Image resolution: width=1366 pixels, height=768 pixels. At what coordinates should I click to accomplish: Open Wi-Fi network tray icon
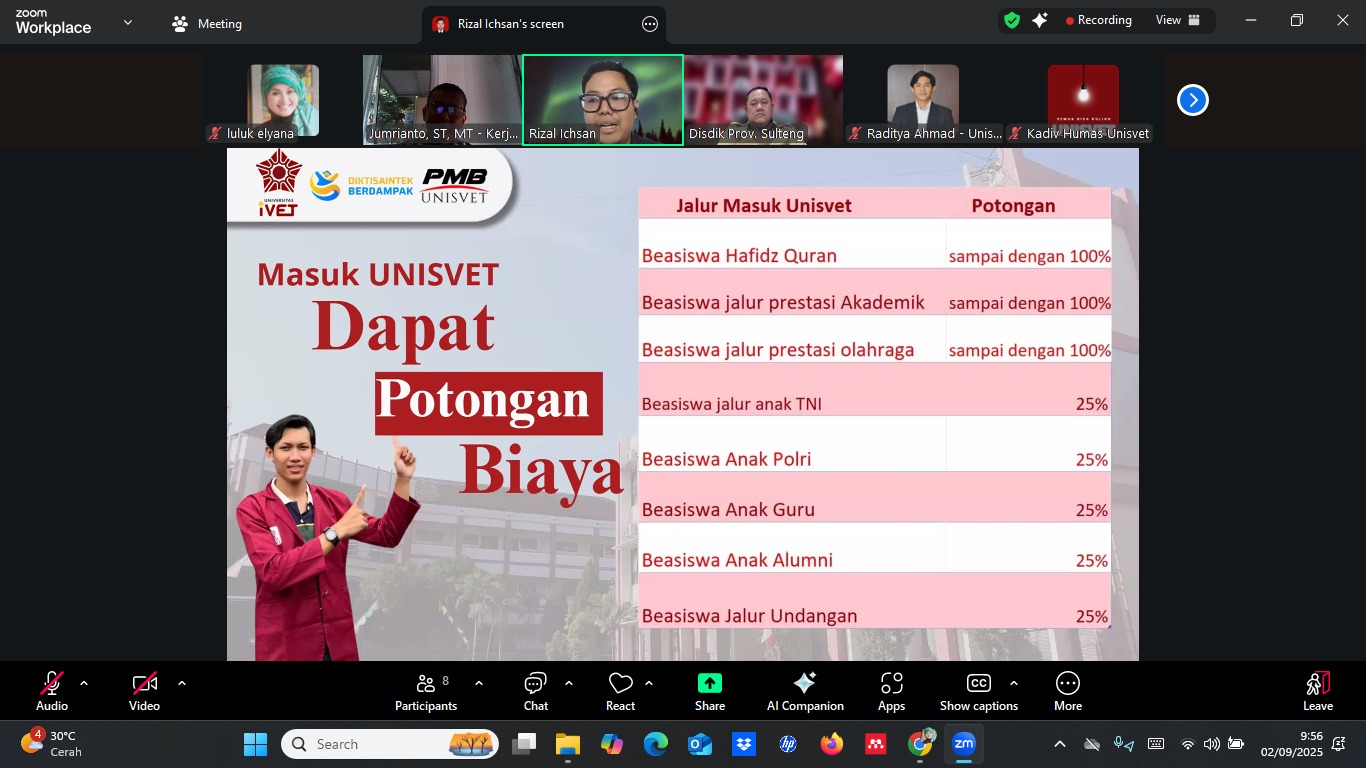(x=1188, y=744)
